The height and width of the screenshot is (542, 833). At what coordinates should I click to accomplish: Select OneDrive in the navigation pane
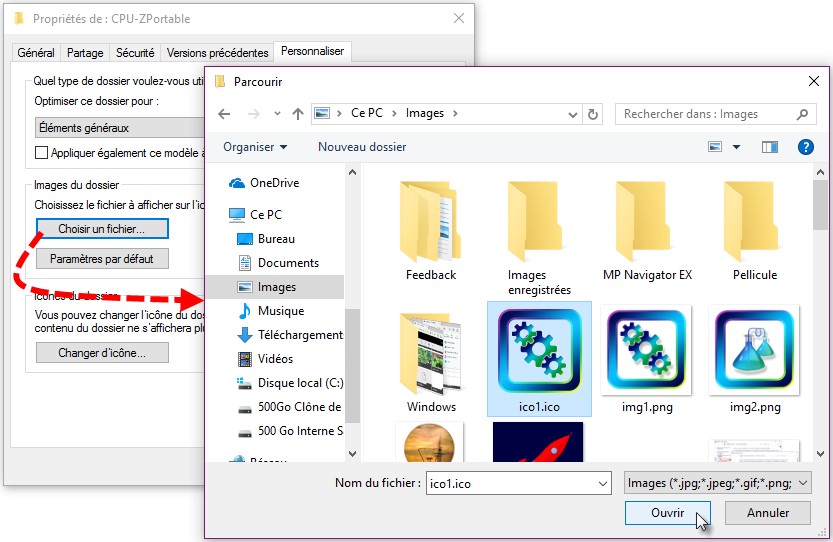point(273,183)
